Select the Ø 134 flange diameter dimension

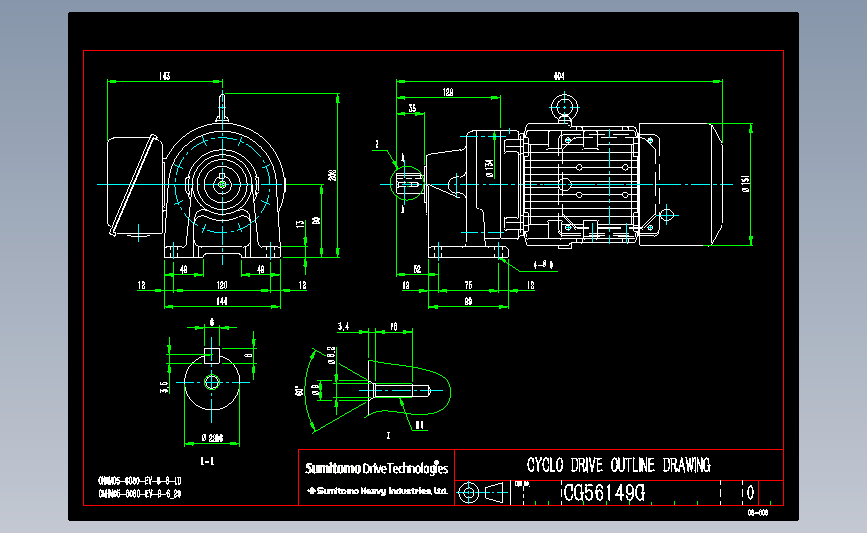pos(489,168)
